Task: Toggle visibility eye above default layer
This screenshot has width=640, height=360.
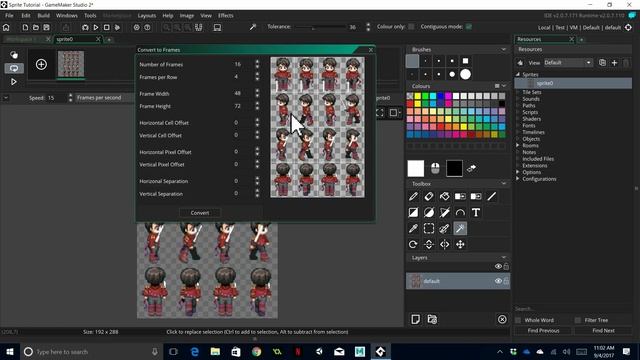Action: click(x=498, y=266)
